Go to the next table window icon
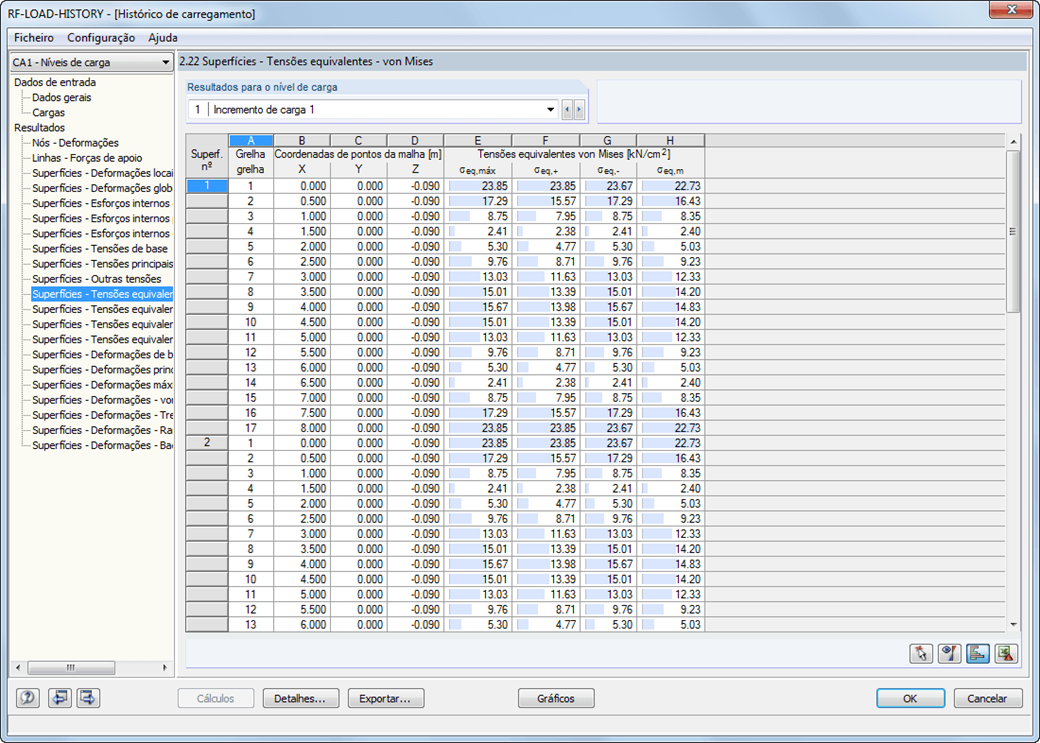Viewport: 1040px width, 743px height. pyautogui.click(x=88, y=698)
